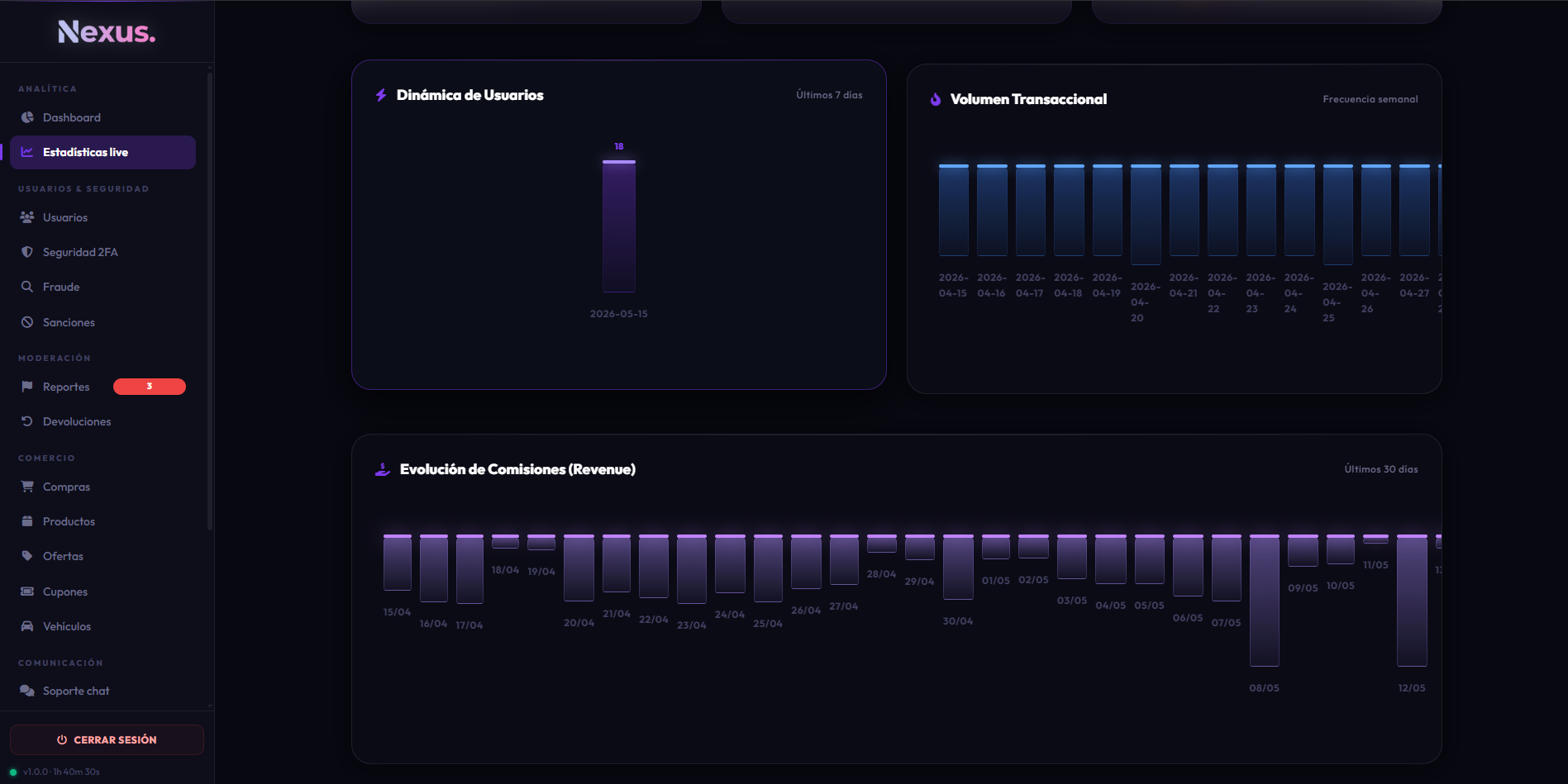Click the Fraude magnifier icon
The height and width of the screenshot is (784, 1568).
(x=27, y=287)
